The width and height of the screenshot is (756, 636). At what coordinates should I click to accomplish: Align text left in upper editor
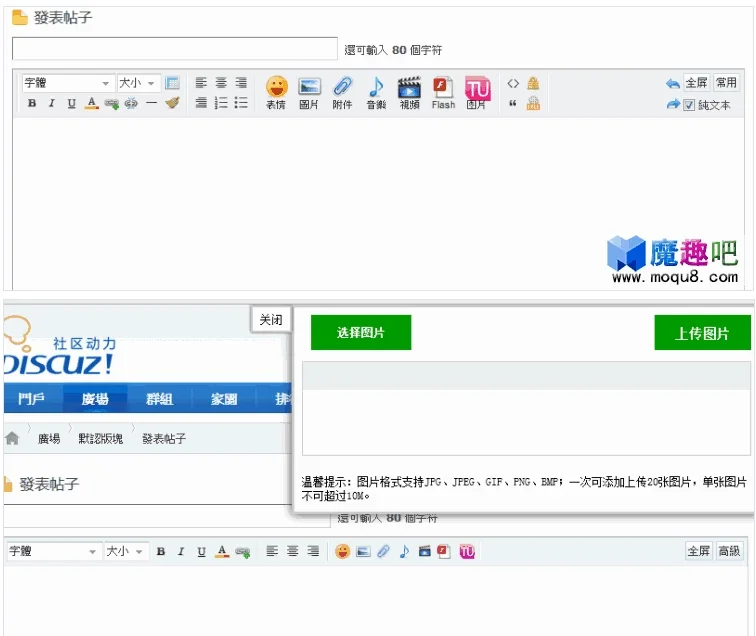pyautogui.click(x=201, y=83)
